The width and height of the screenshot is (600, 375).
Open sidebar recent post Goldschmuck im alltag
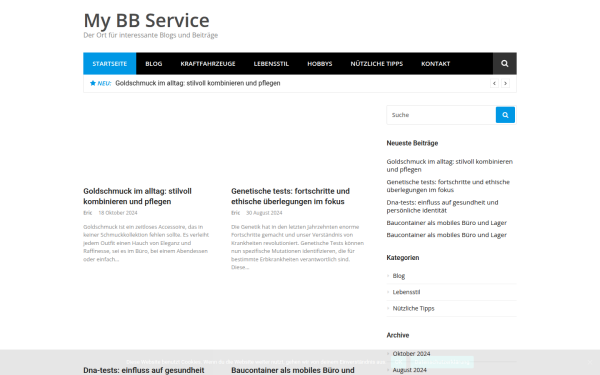(x=450, y=165)
